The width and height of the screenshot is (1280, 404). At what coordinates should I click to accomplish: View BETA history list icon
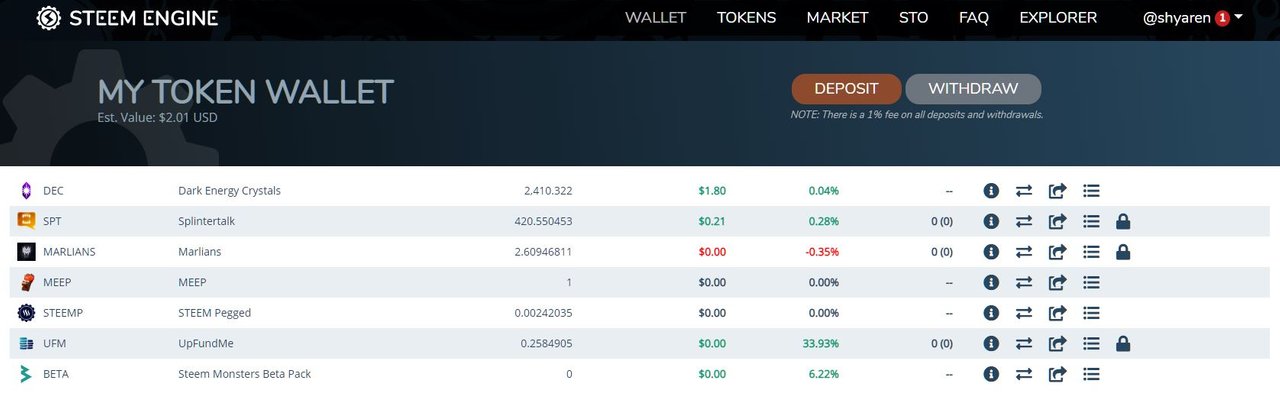point(1092,374)
